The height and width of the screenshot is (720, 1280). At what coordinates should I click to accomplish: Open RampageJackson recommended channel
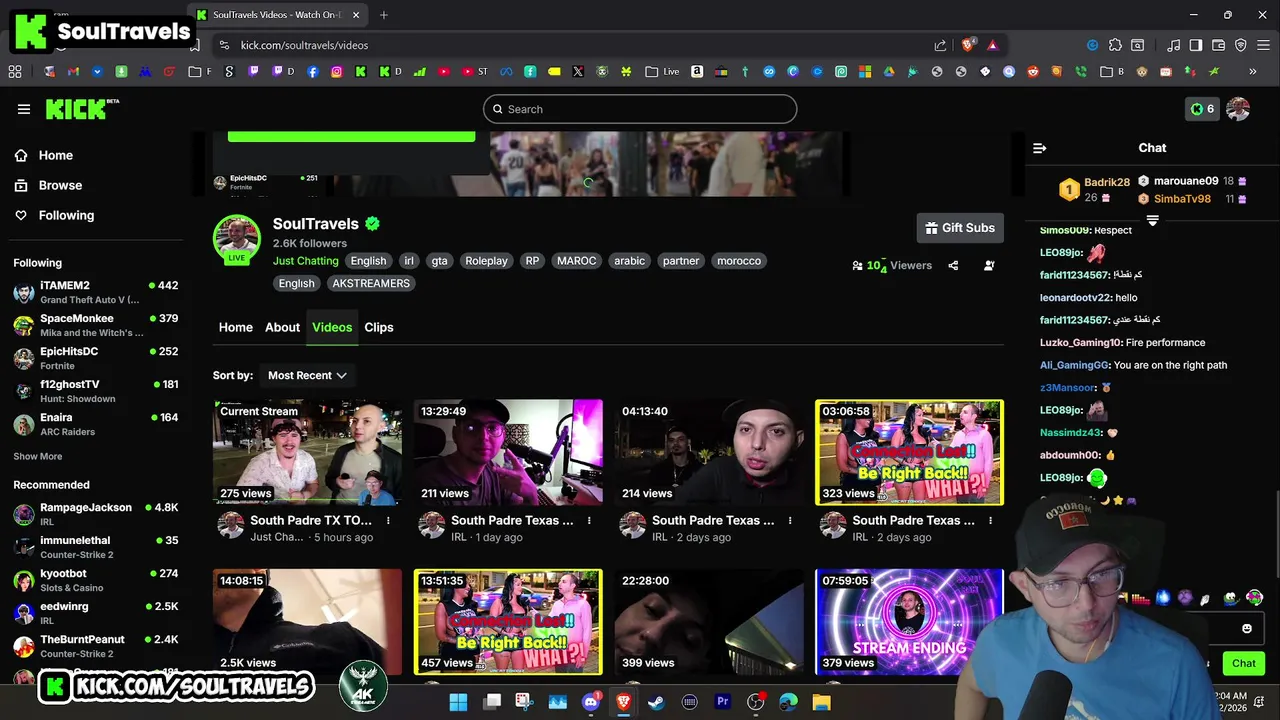96,514
